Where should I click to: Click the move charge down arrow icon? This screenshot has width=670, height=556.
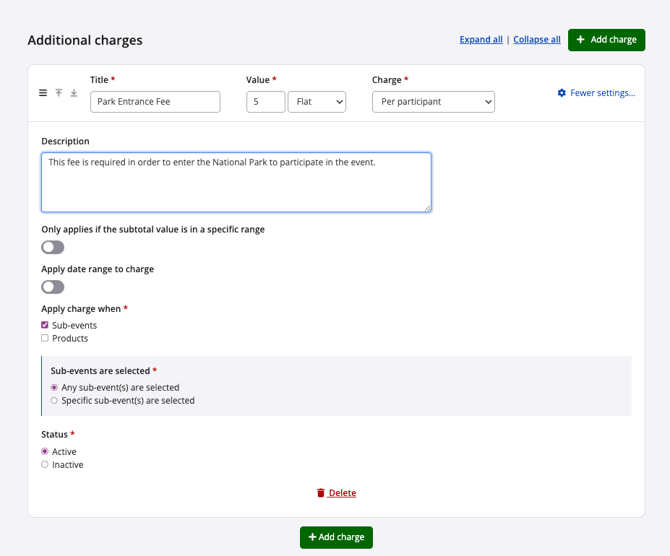click(74, 93)
